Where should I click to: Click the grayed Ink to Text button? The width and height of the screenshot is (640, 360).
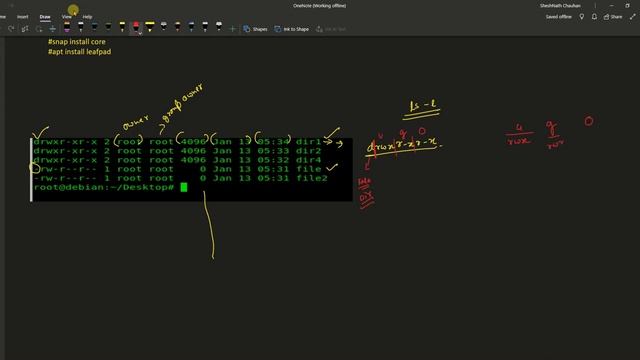coord(331,29)
